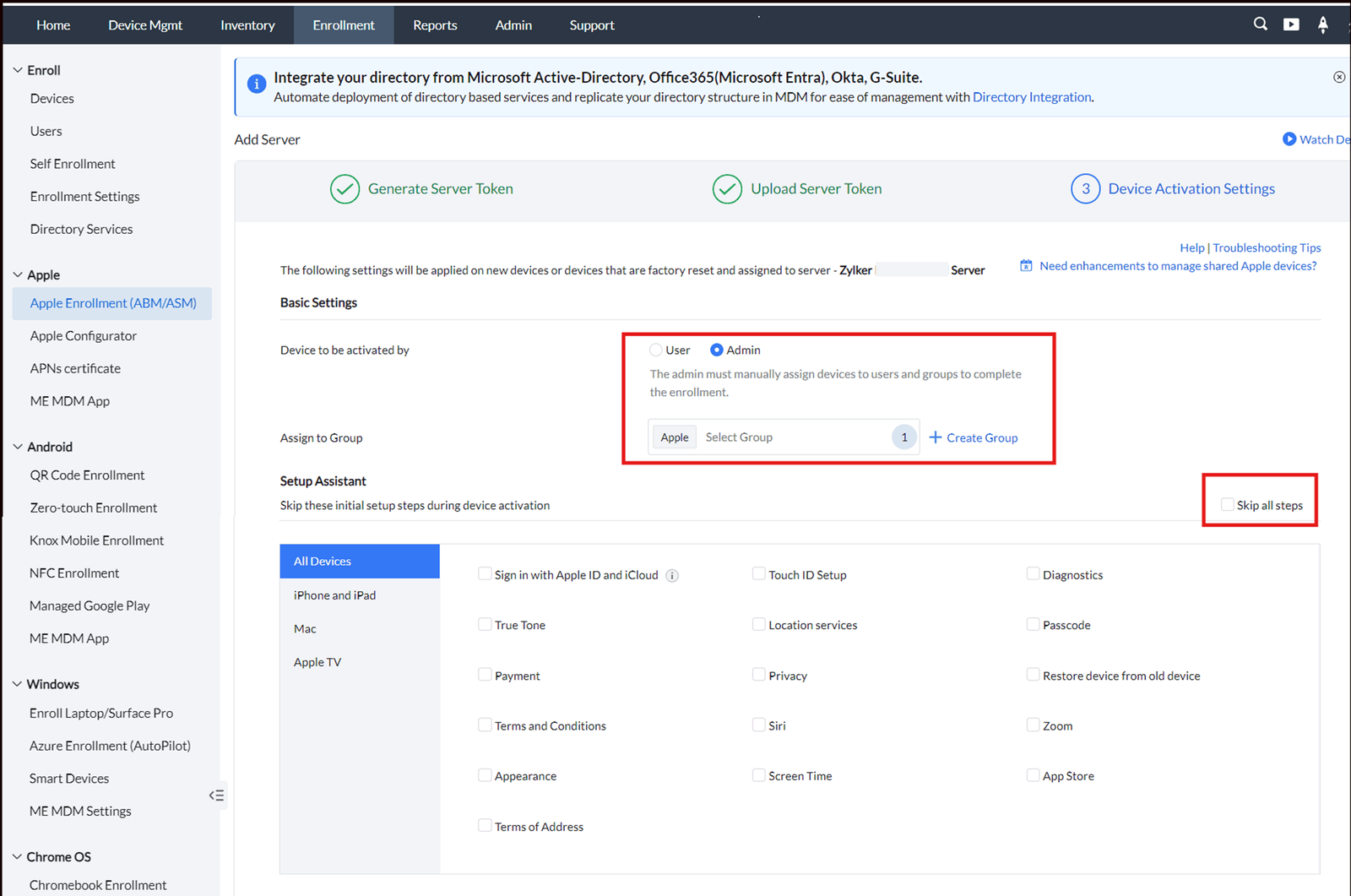Click the plus icon for Create Group
The height and width of the screenshot is (896, 1351).
935,437
